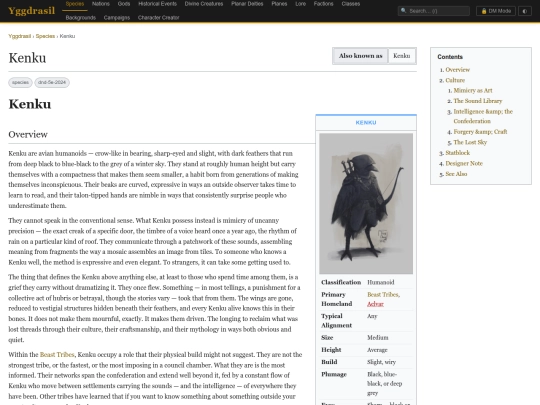540x405 pixels.
Task: Jump to Mimicry as Art section
Action: click(x=472, y=90)
